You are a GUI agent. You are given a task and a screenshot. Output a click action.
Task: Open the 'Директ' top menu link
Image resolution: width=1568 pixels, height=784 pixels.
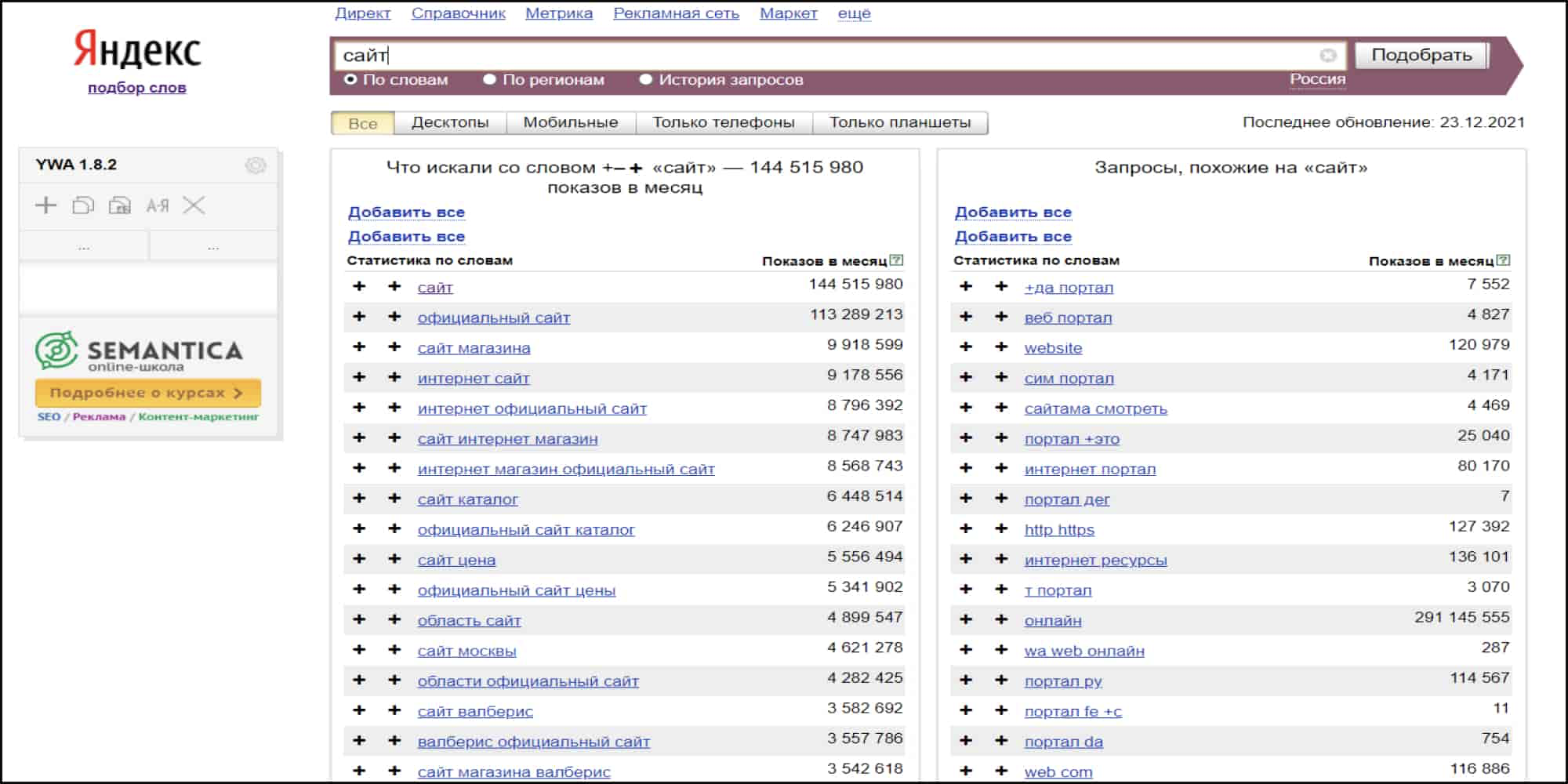363,13
